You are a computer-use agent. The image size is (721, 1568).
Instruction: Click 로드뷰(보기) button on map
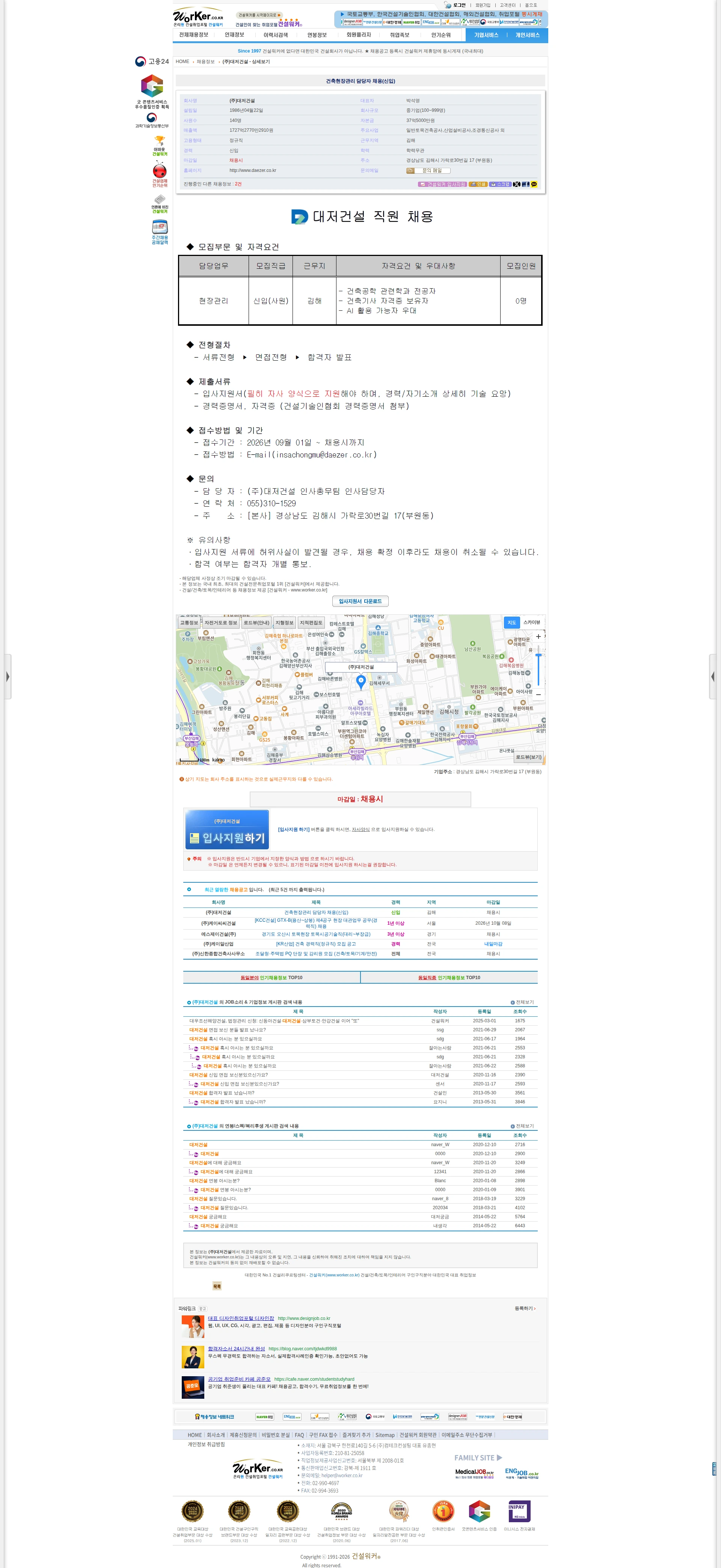529,757
